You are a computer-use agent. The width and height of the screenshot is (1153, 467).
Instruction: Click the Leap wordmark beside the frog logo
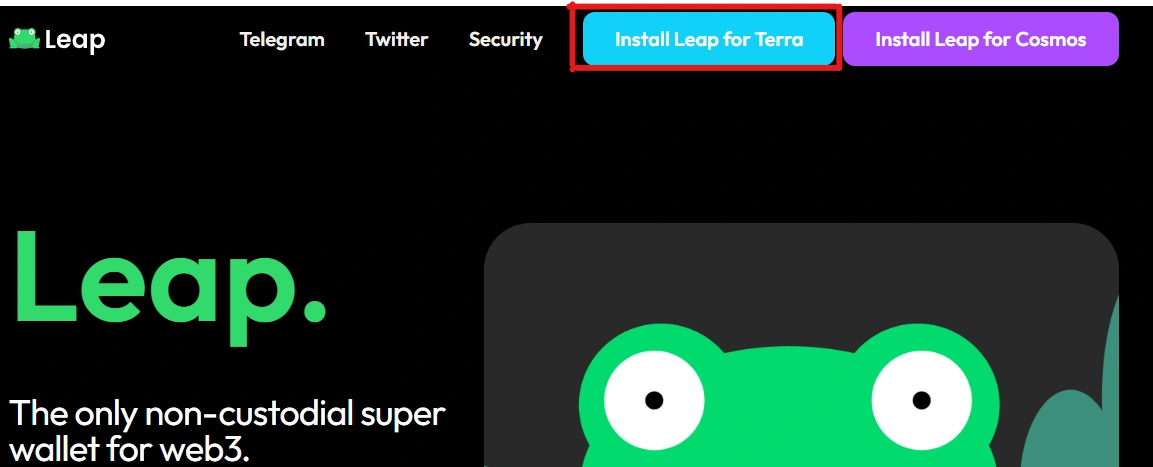(74, 40)
